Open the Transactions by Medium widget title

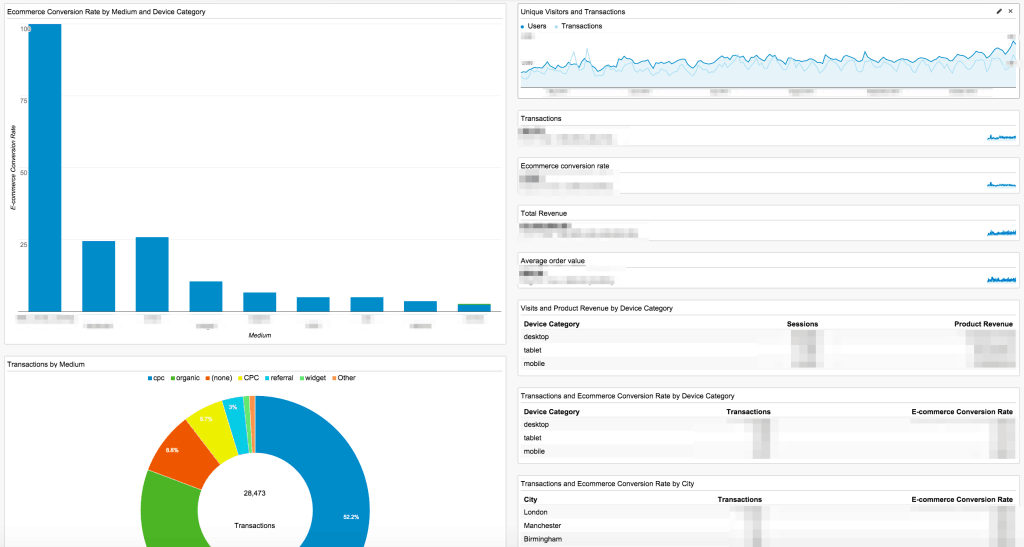click(x=46, y=364)
